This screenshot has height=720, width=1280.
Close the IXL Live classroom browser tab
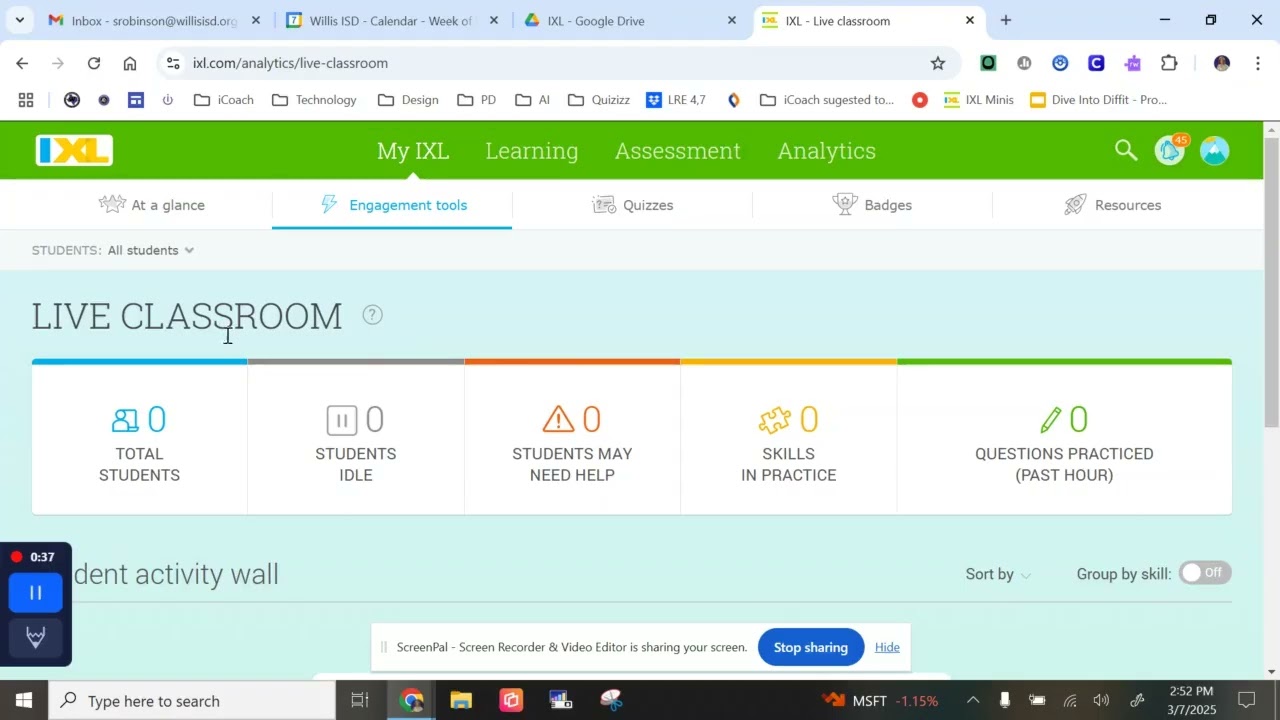pyautogui.click(x=969, y=20)
